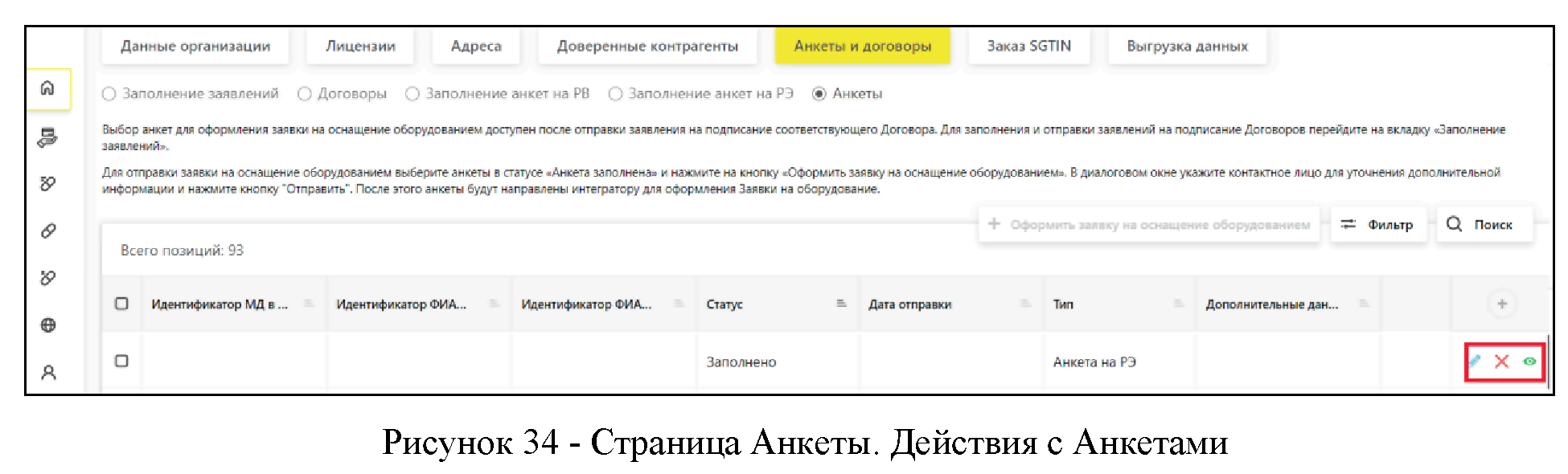
Task: Click the home icon in the sidebar
Action: coord(47,88)
